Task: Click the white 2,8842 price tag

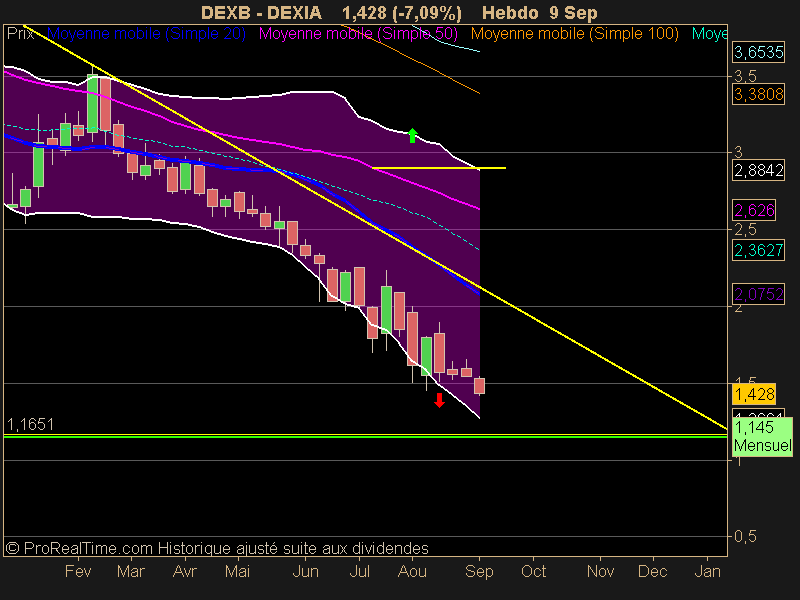Action: click(758, 170)
